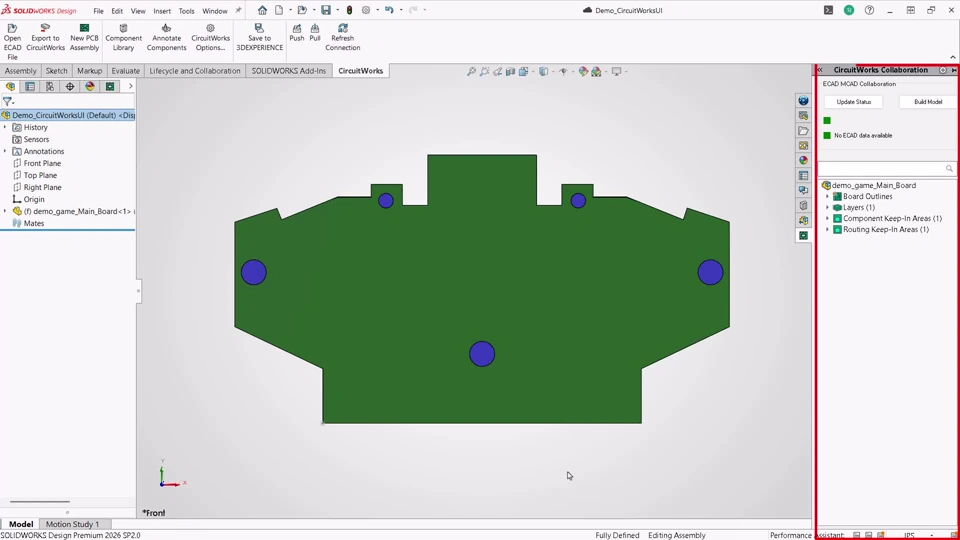960x540 pixels.
Task: Expand Board Outlines in CircuitWorks tree
Action: pos(828,197)
